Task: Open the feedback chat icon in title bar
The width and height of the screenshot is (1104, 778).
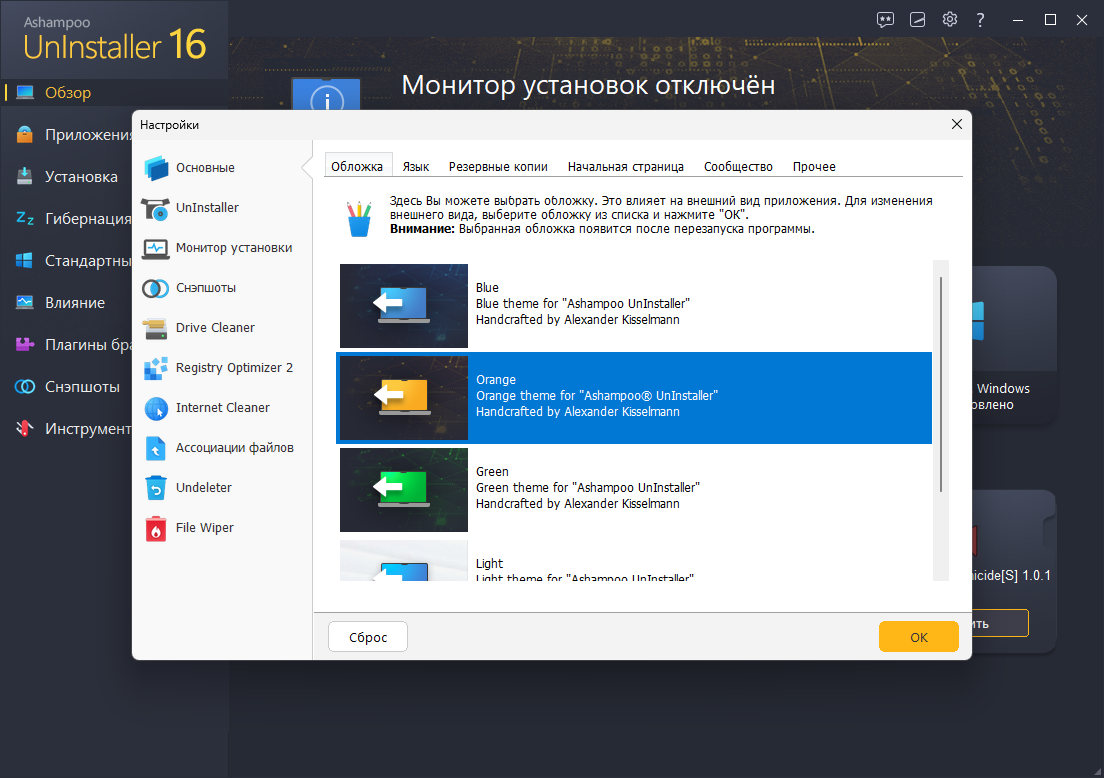Action: [x=885, y=20]
